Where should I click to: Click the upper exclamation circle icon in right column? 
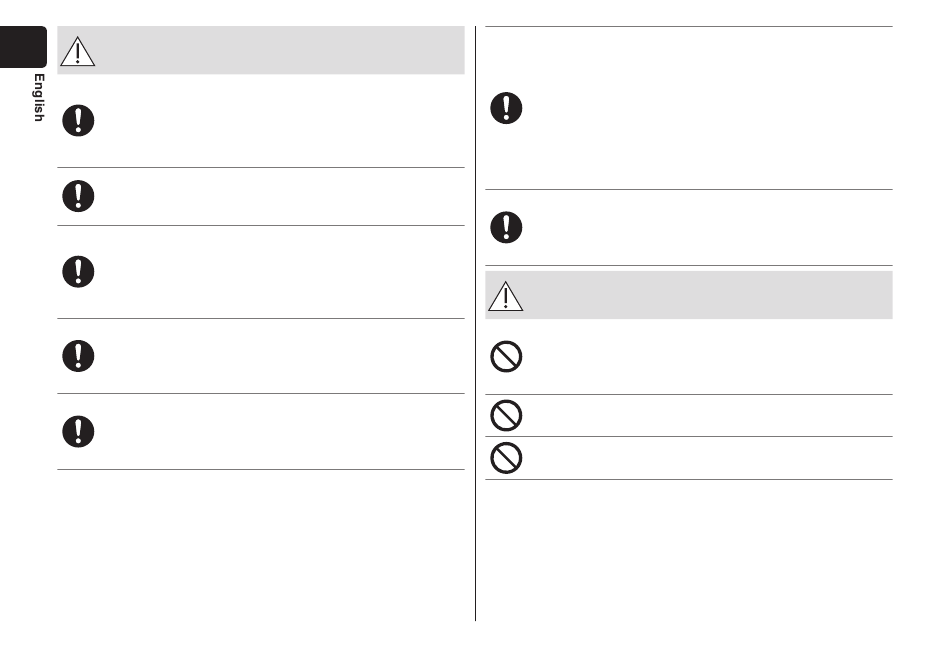pos(506,108)
